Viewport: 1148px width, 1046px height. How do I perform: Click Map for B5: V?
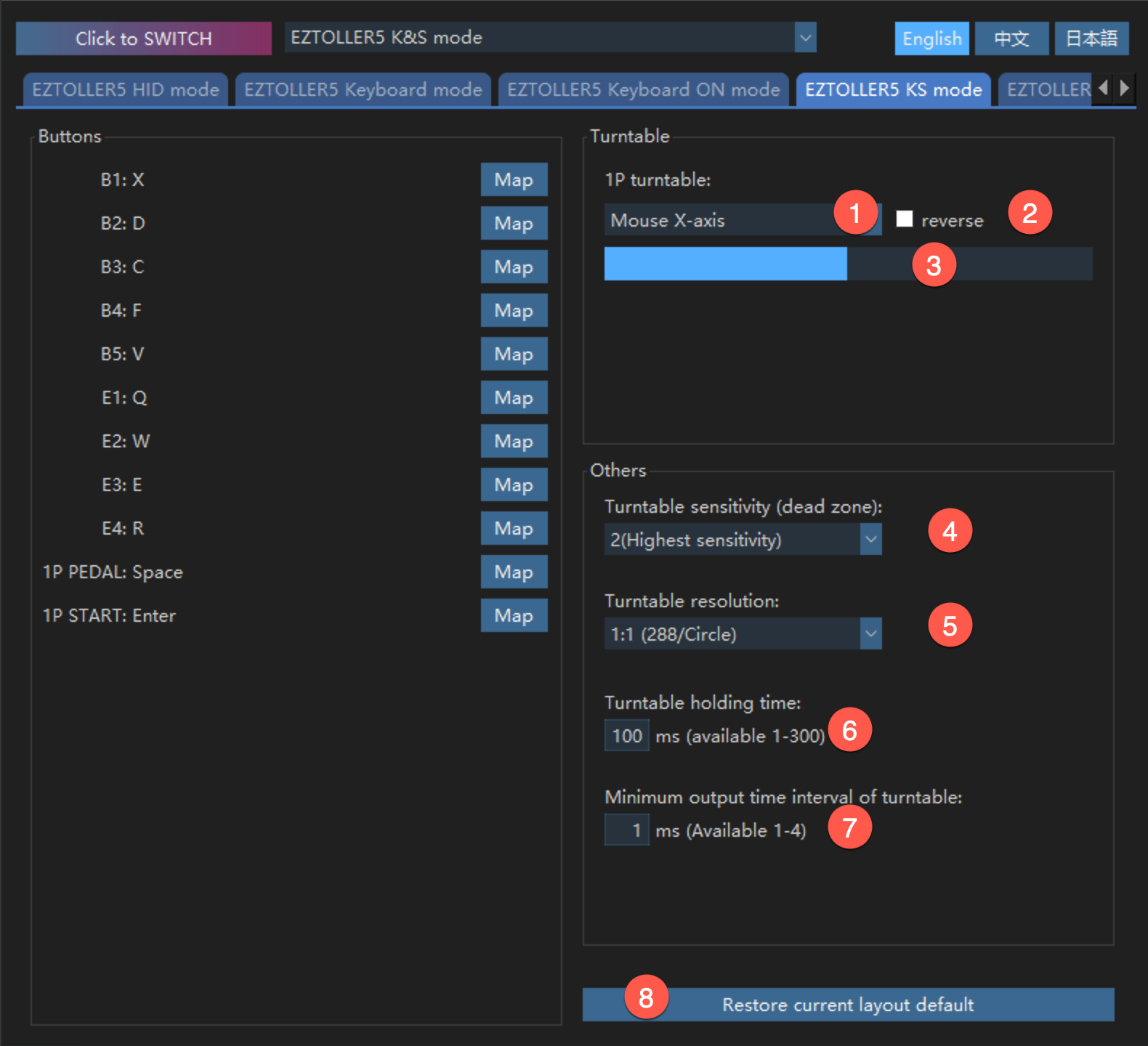coord(514,354)
